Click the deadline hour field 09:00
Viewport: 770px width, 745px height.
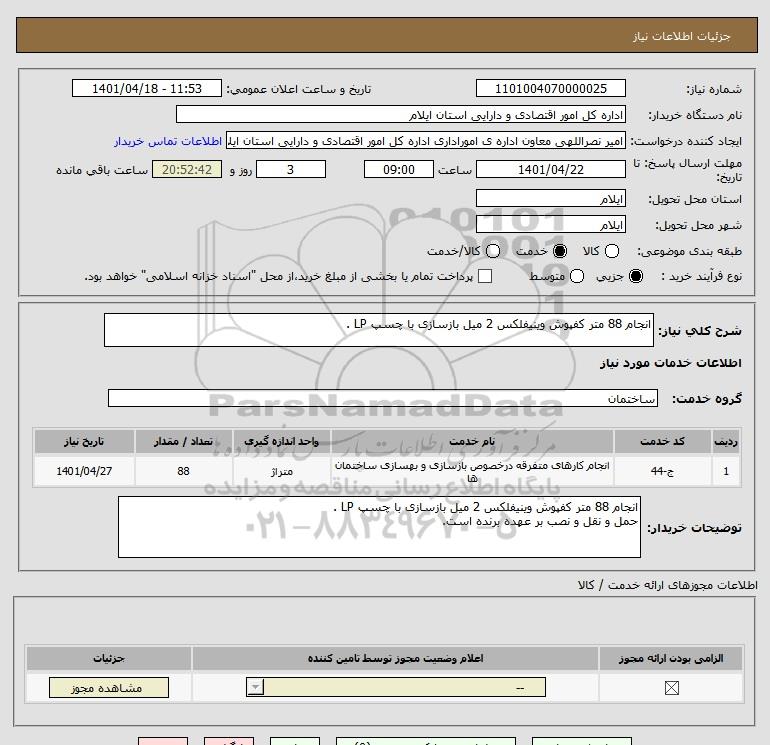399,169
